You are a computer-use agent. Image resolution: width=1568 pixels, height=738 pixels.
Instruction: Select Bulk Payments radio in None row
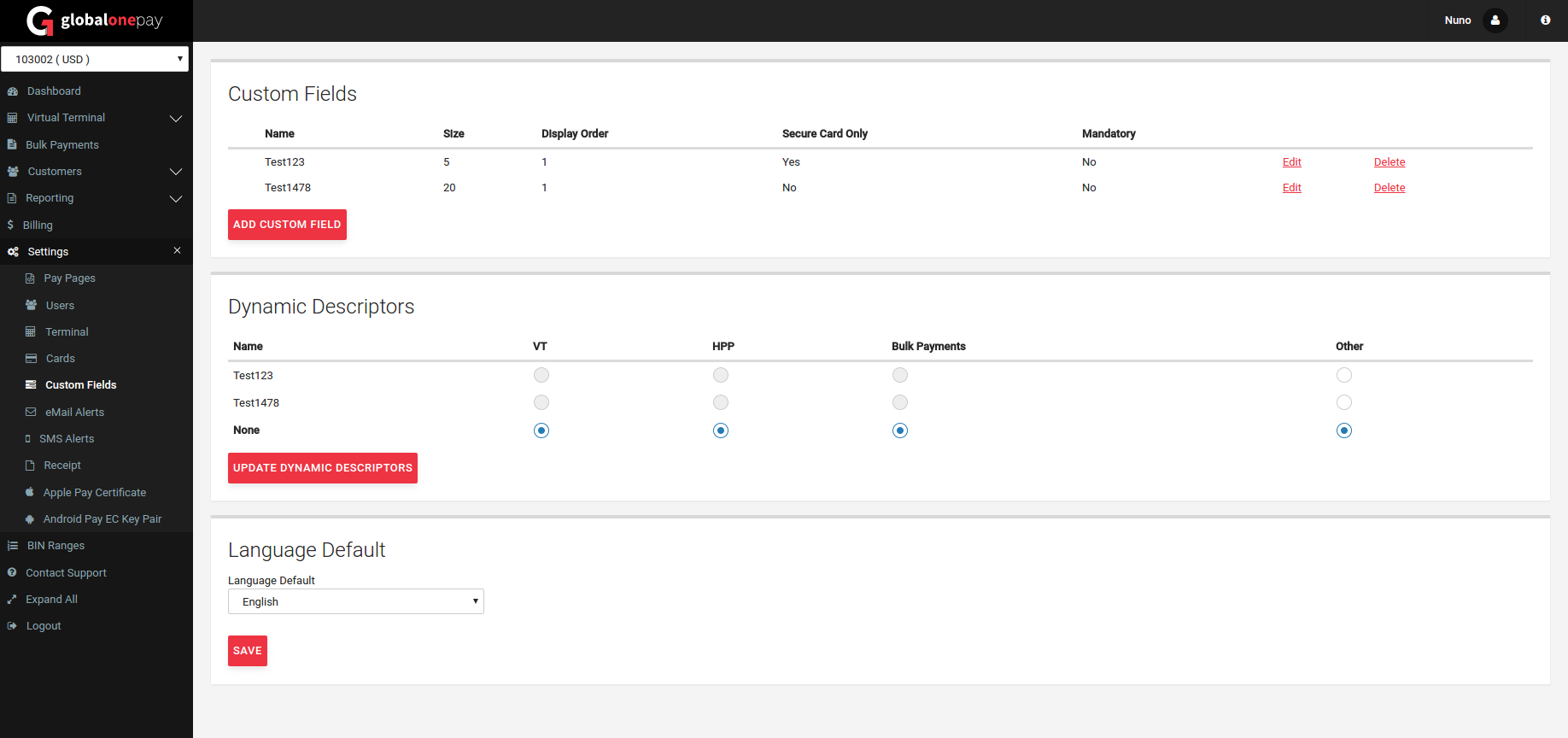pos(900,430)
